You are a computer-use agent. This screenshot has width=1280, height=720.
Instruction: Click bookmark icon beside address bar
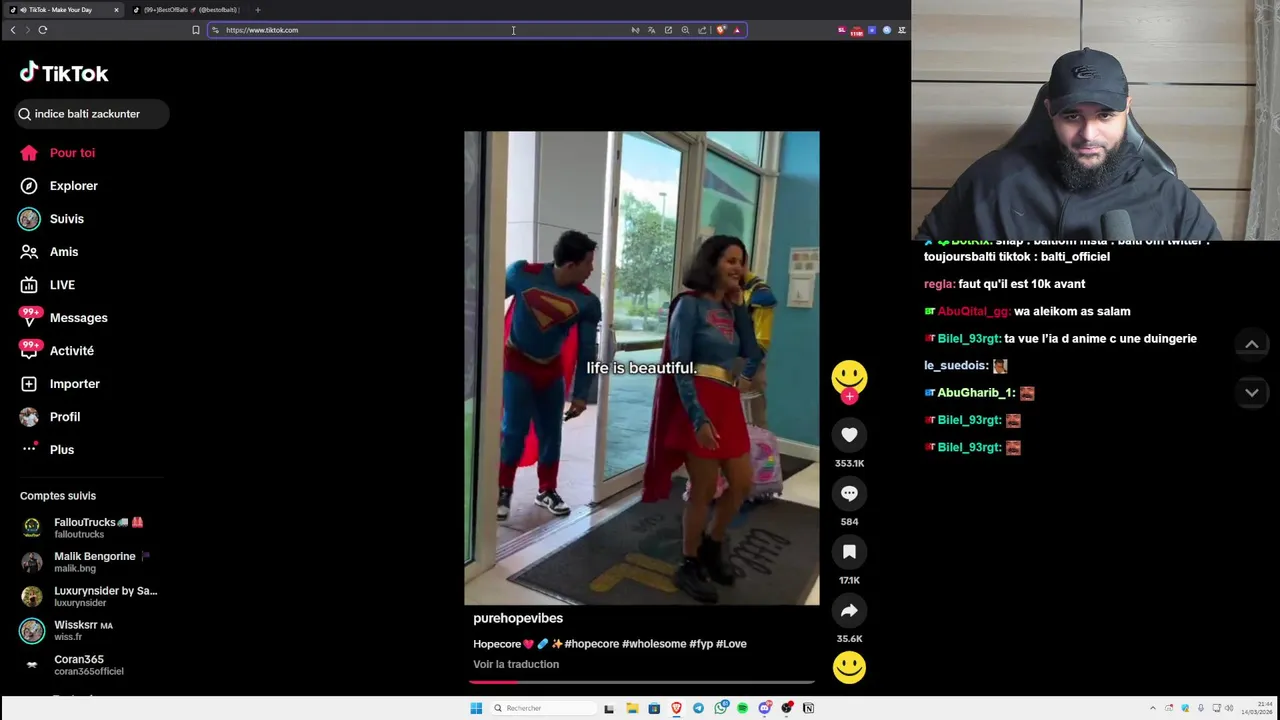coord(196,30)
